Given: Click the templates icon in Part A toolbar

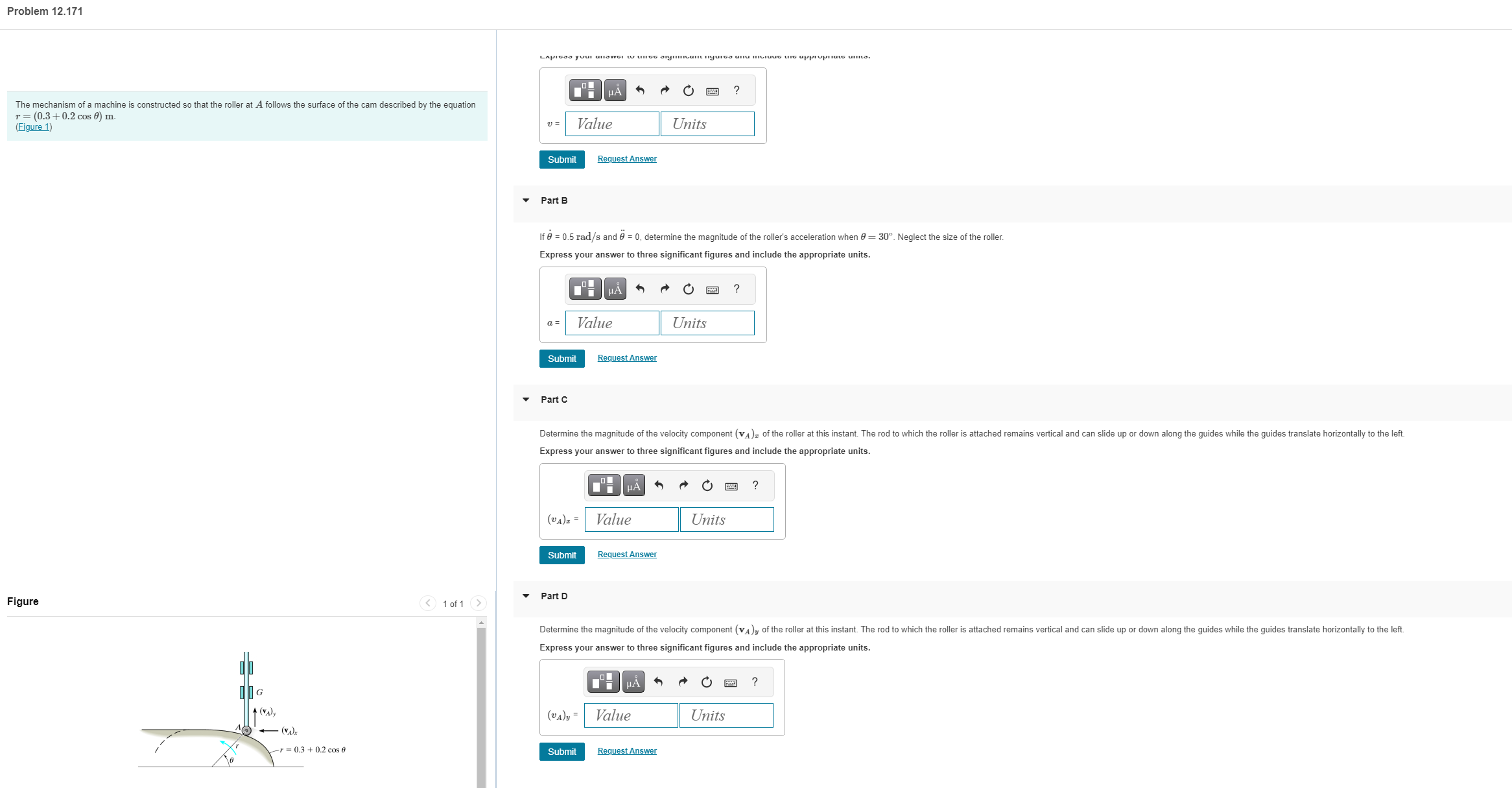Looking at the screenshot, I should (585, 90).
